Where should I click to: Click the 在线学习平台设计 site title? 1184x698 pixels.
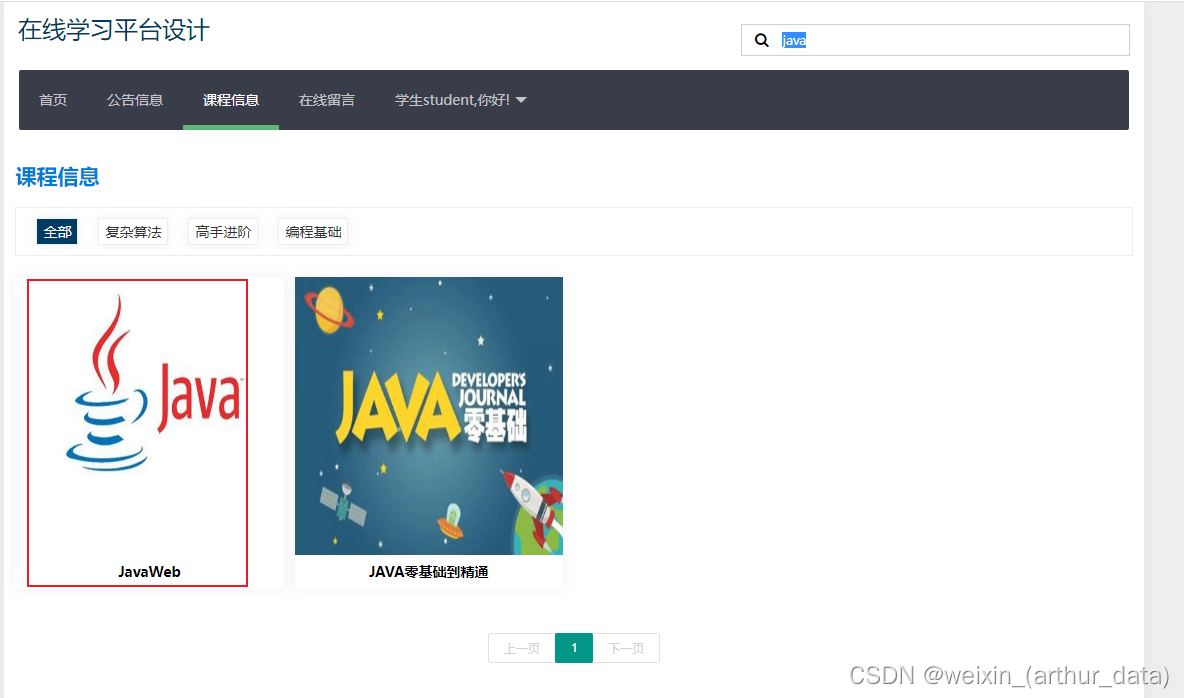pos(114,30)
